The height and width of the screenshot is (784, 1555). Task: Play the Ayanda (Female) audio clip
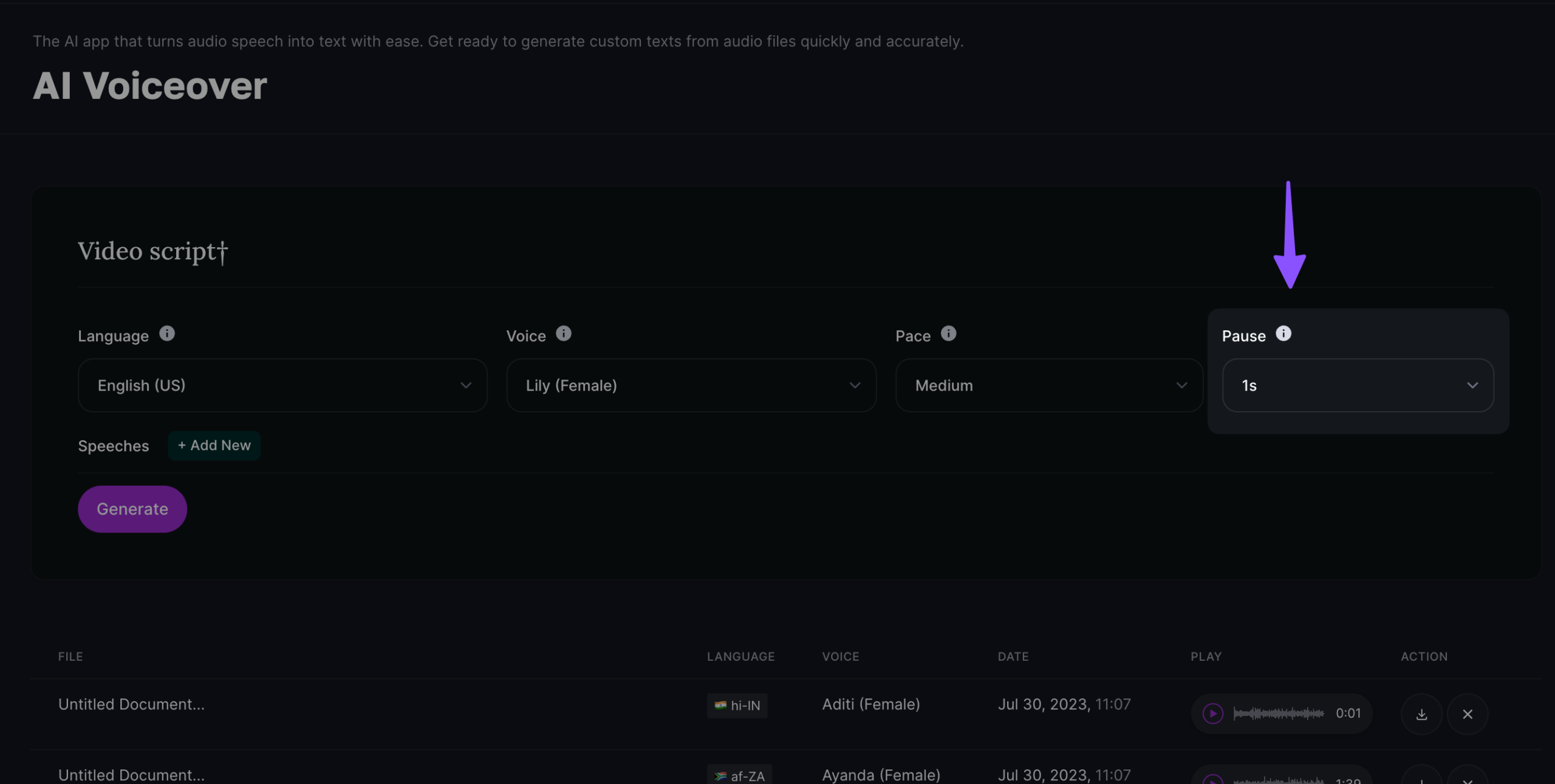tap(1213, 780)
